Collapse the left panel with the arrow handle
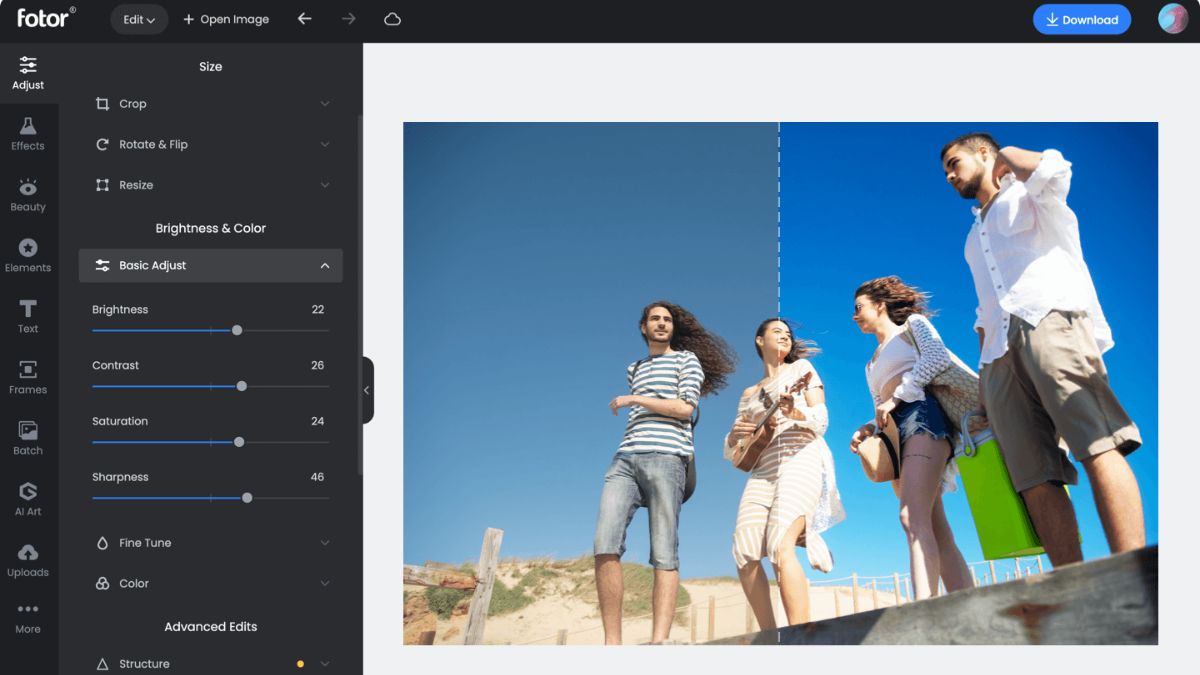The image size is (1200, 675). [x=367, y=390]
